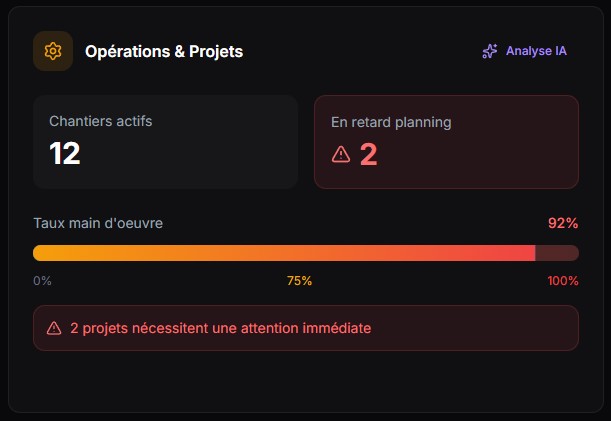The height and width of the screenshot is (421, 611).
Task: Open the alert about 2 projets needing attention
Action: [x=305, y=328]
